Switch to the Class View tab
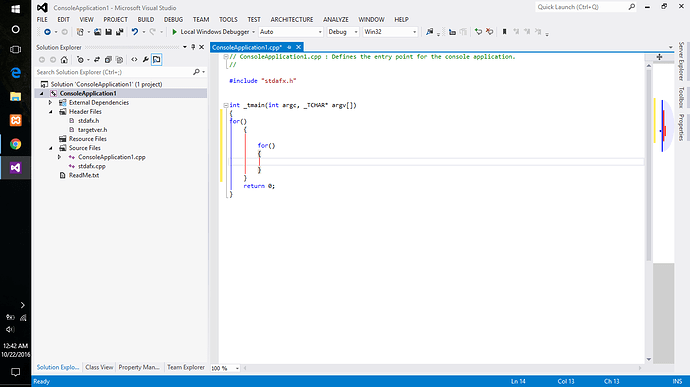 [99, 367]
